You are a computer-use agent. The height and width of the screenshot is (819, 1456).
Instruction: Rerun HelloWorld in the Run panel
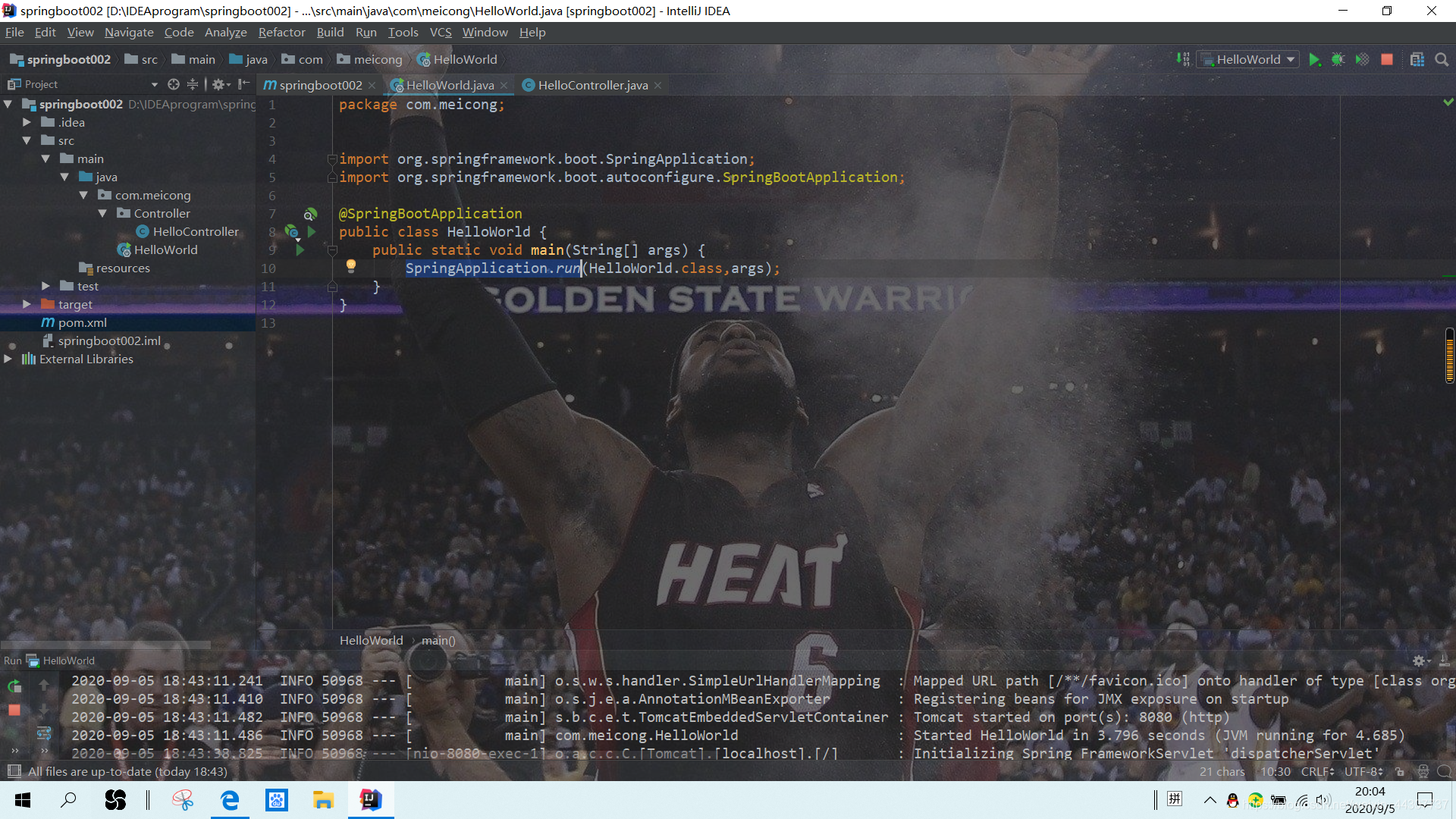tap(14, 686)
